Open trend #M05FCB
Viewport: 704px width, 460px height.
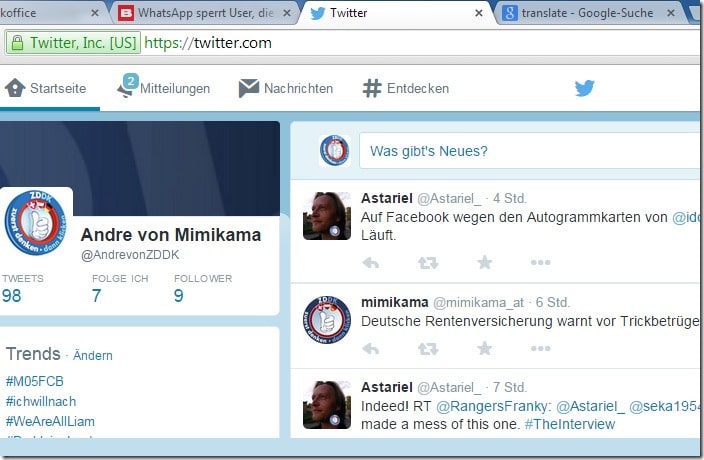pyautogui.click(x=35, y=381)
